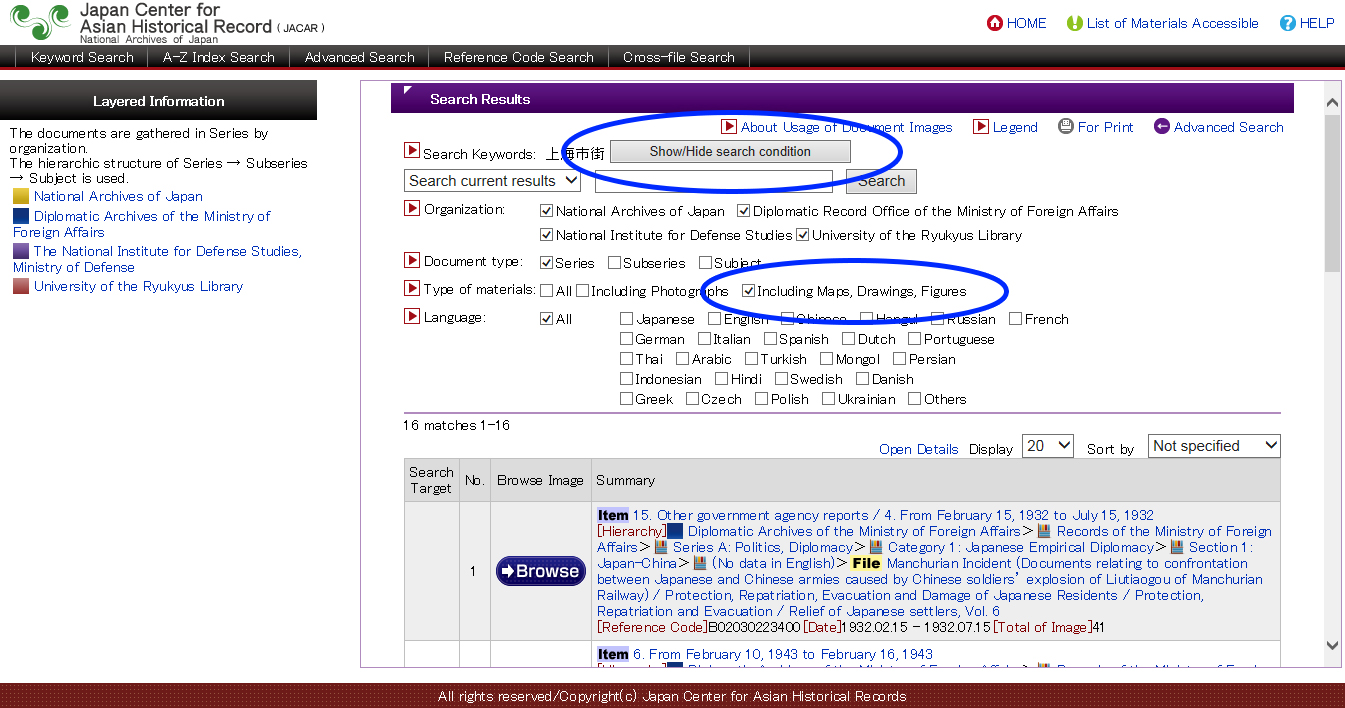Viewport: 1345px width, 708px height.
Task: Click yellow square icon for National Archives
Action: click(21, 196)
